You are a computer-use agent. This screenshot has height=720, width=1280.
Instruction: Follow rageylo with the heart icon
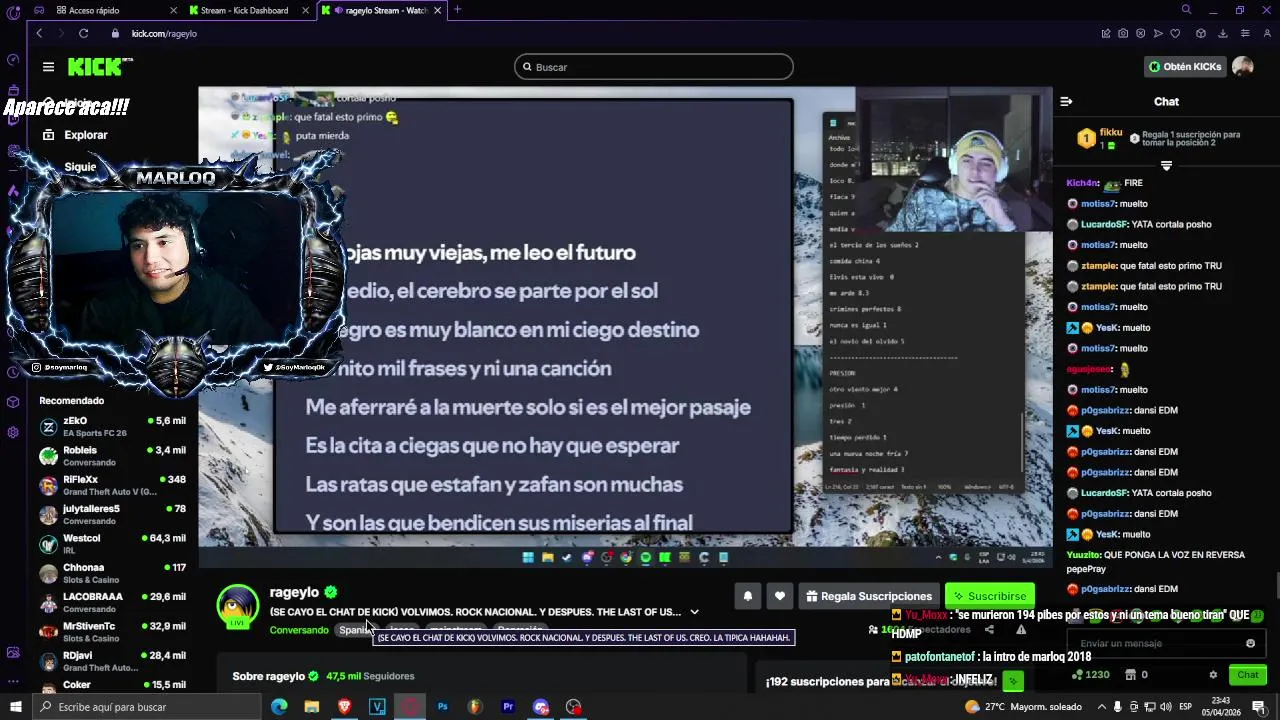click(x=780, y=596)
